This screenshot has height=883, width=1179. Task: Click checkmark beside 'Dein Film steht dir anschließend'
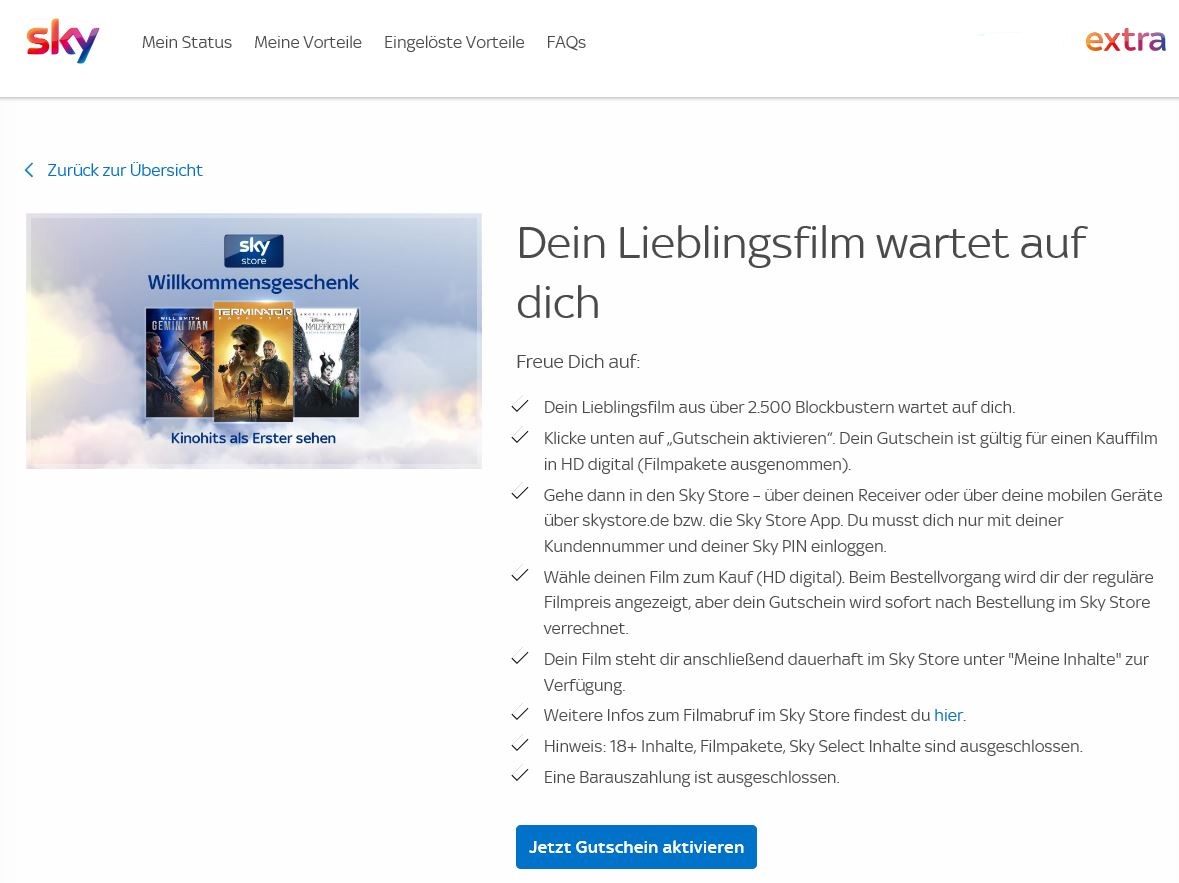coord(520,658)
